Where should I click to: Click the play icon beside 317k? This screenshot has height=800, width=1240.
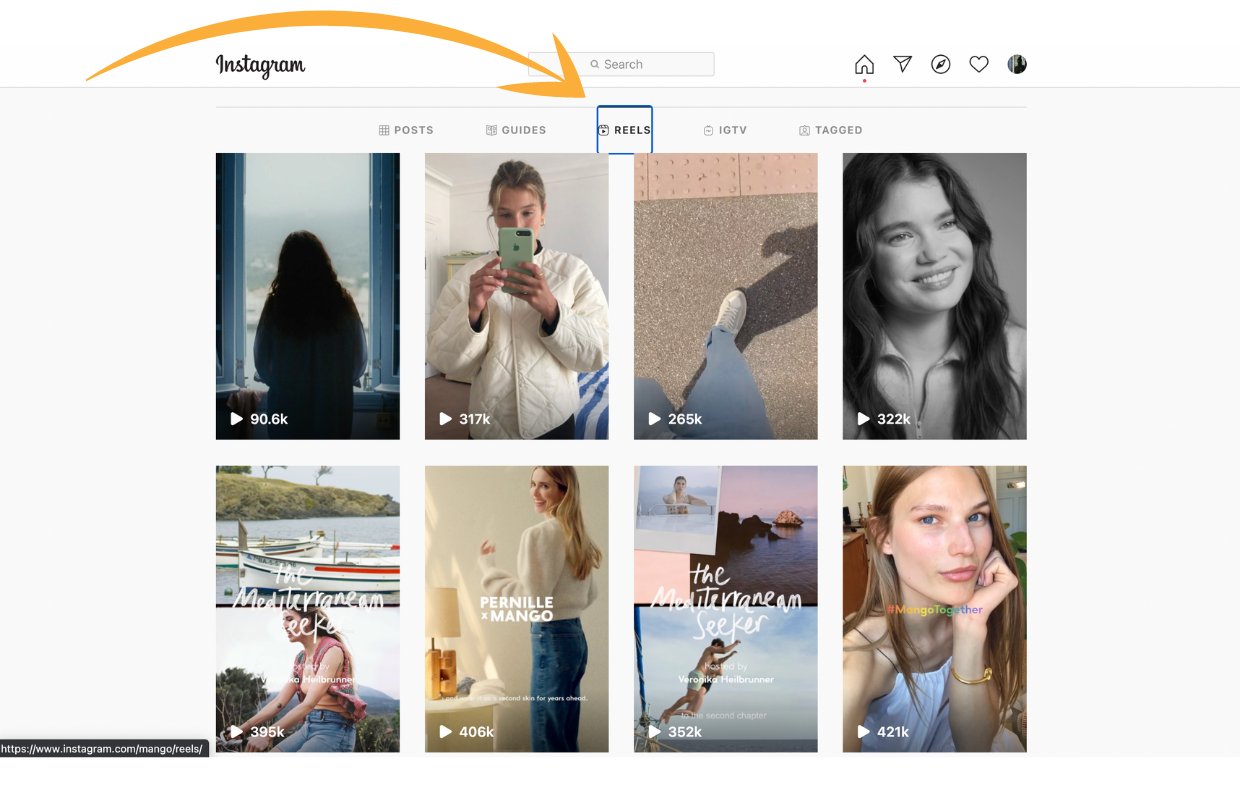pyautogui.click(x=446, y=419)
